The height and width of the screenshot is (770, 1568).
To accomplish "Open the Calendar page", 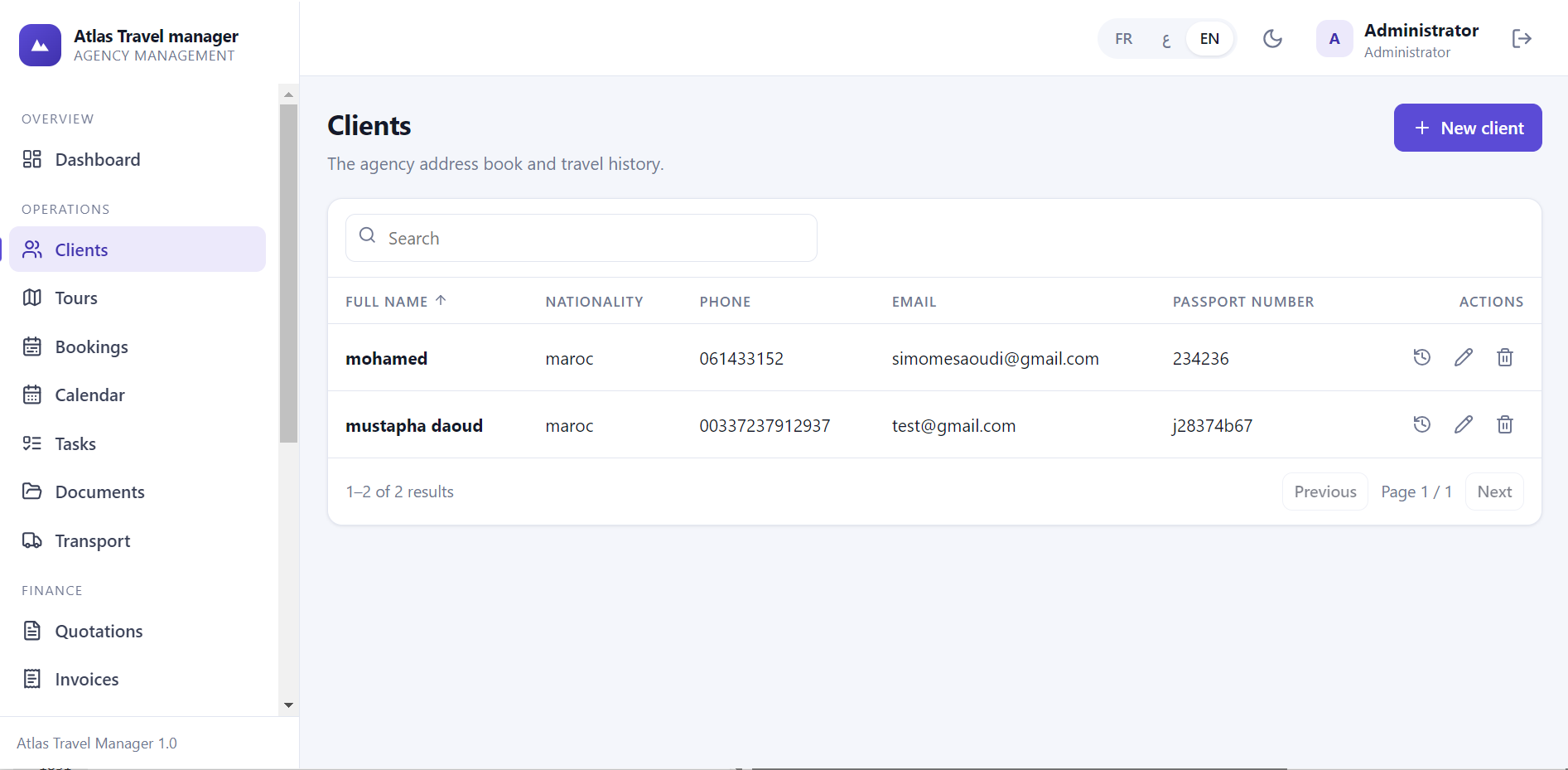I will tap(138, 395).
